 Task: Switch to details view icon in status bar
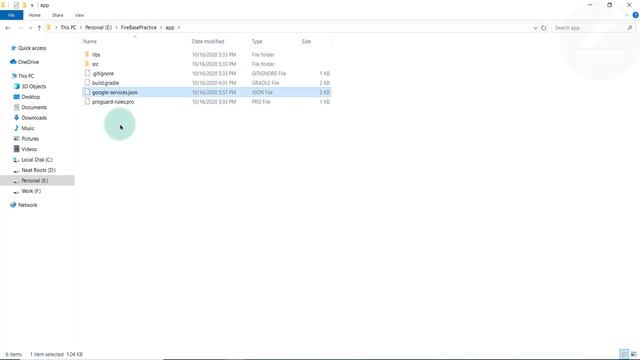point(624,354)
